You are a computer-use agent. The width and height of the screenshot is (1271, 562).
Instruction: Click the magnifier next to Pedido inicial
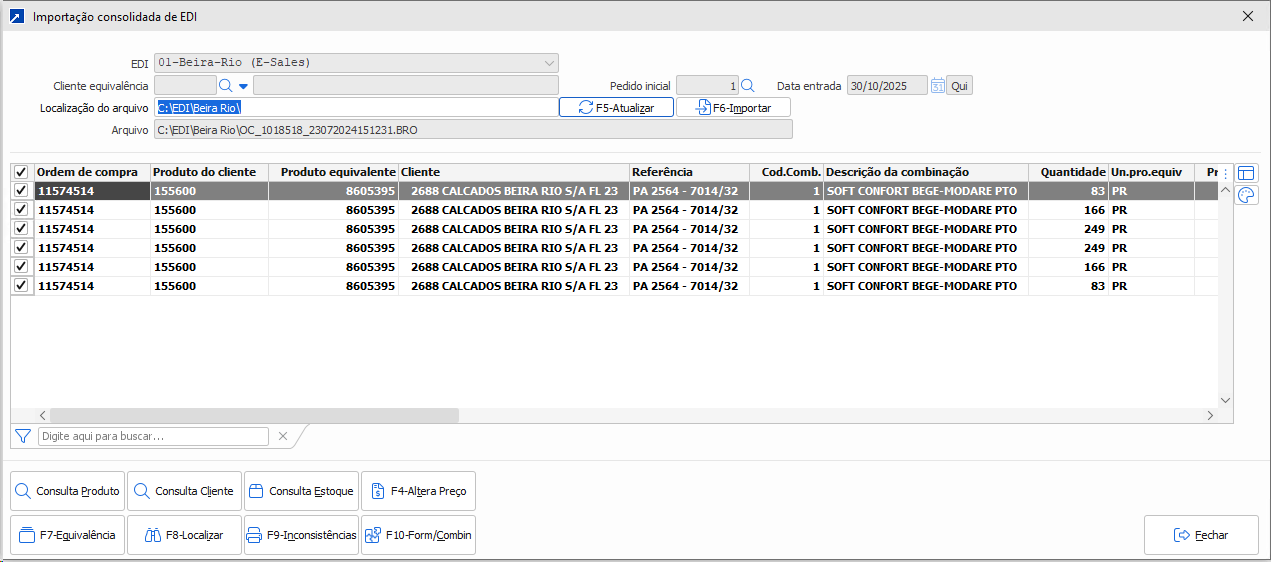click(747, 86)
